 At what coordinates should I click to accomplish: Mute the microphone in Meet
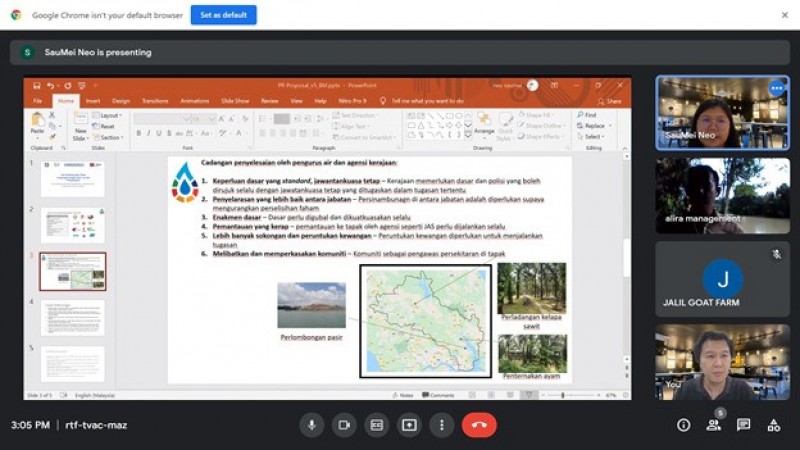[x=311, y=425]
